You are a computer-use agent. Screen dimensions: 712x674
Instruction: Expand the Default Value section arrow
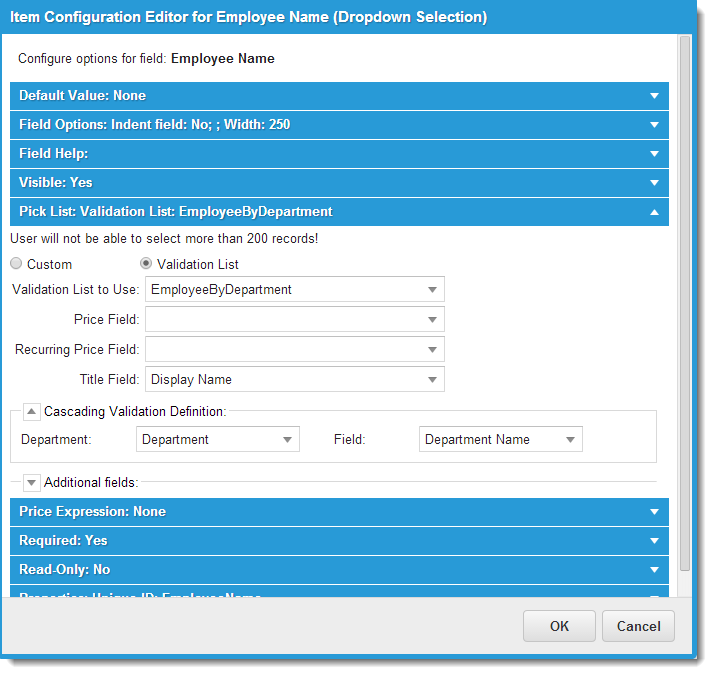coord(654,96)
